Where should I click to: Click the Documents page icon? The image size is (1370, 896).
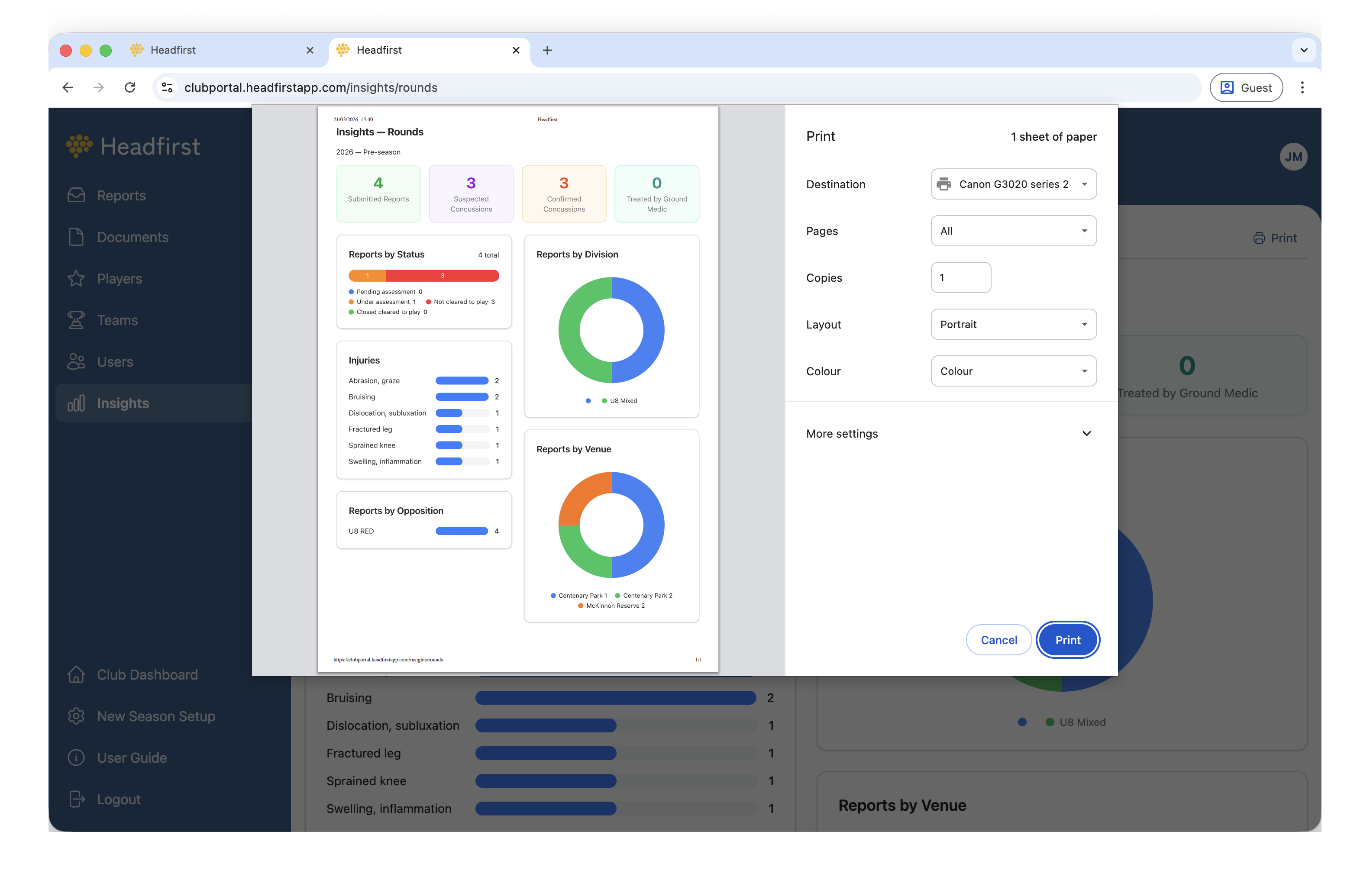point(76,237)
